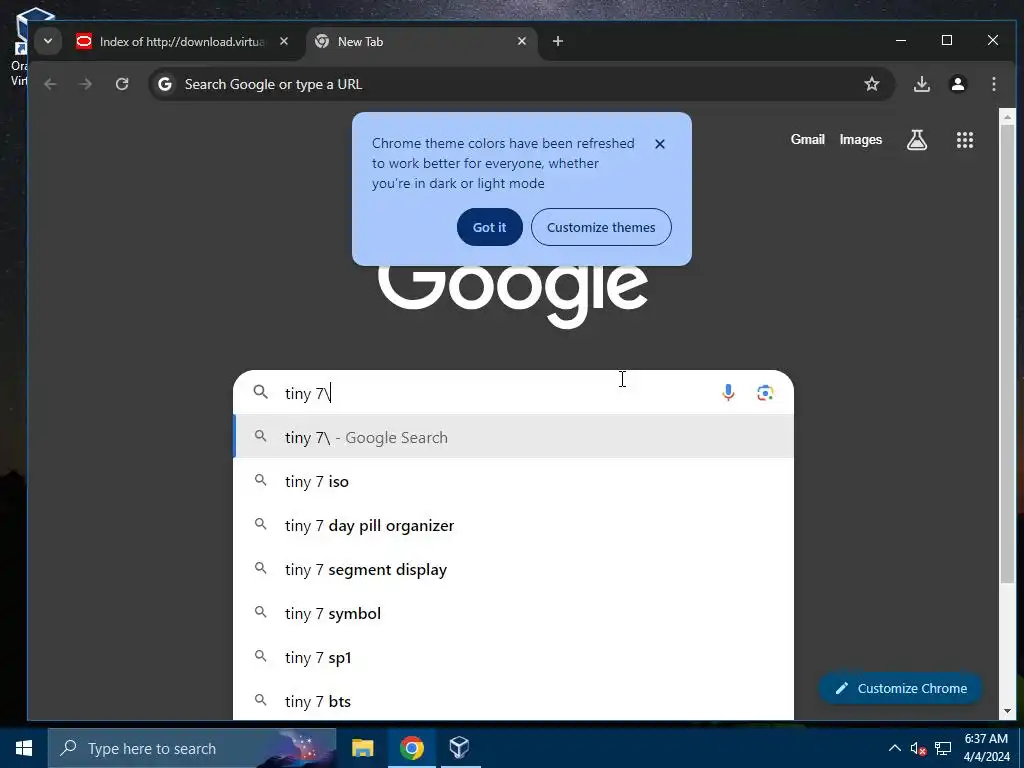
Task: Click the magnifier icon in search box
Action: tap(261, 392)
